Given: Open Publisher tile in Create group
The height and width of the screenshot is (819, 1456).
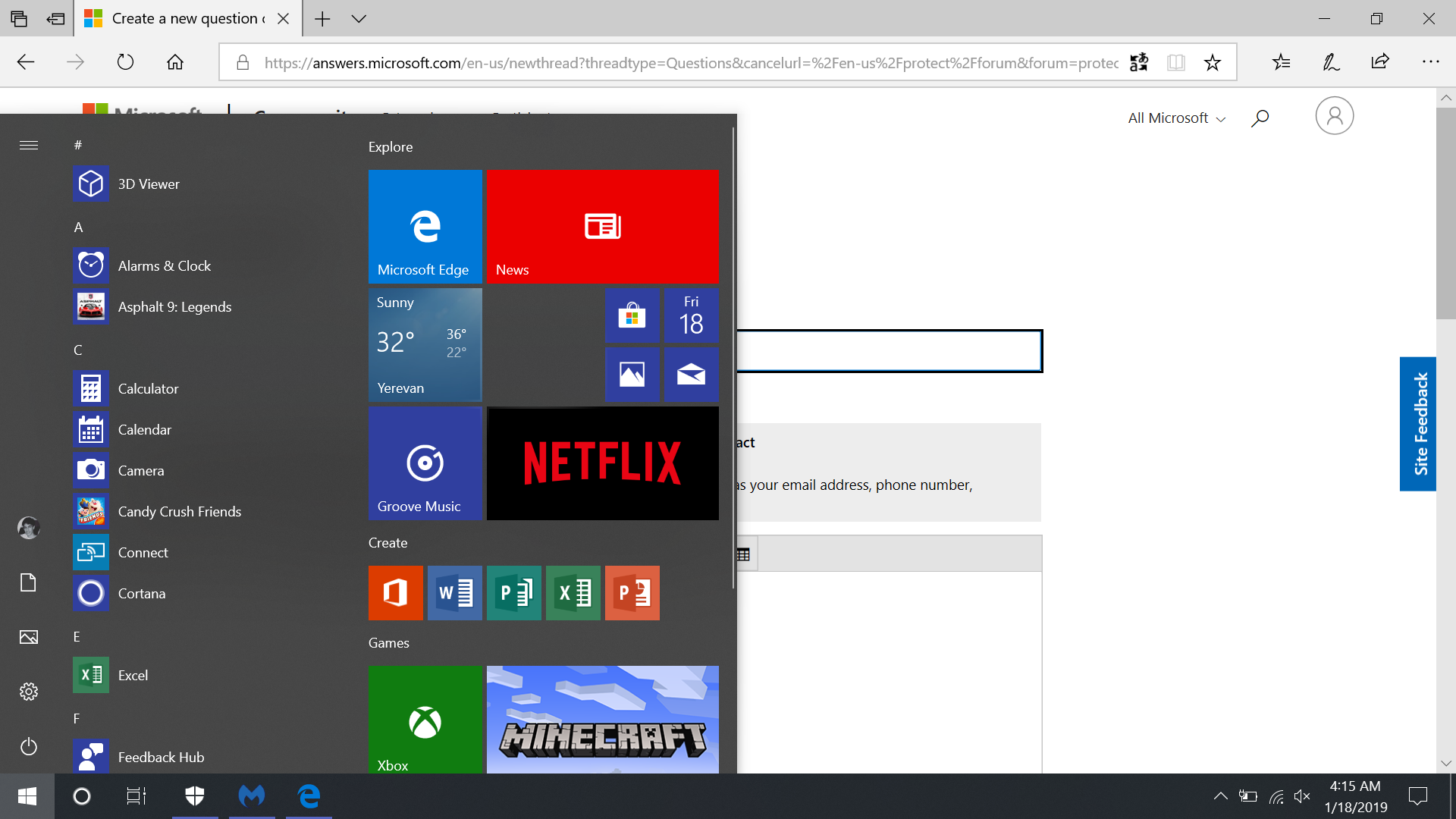Looking at the screenshot, I should point(514,593).
